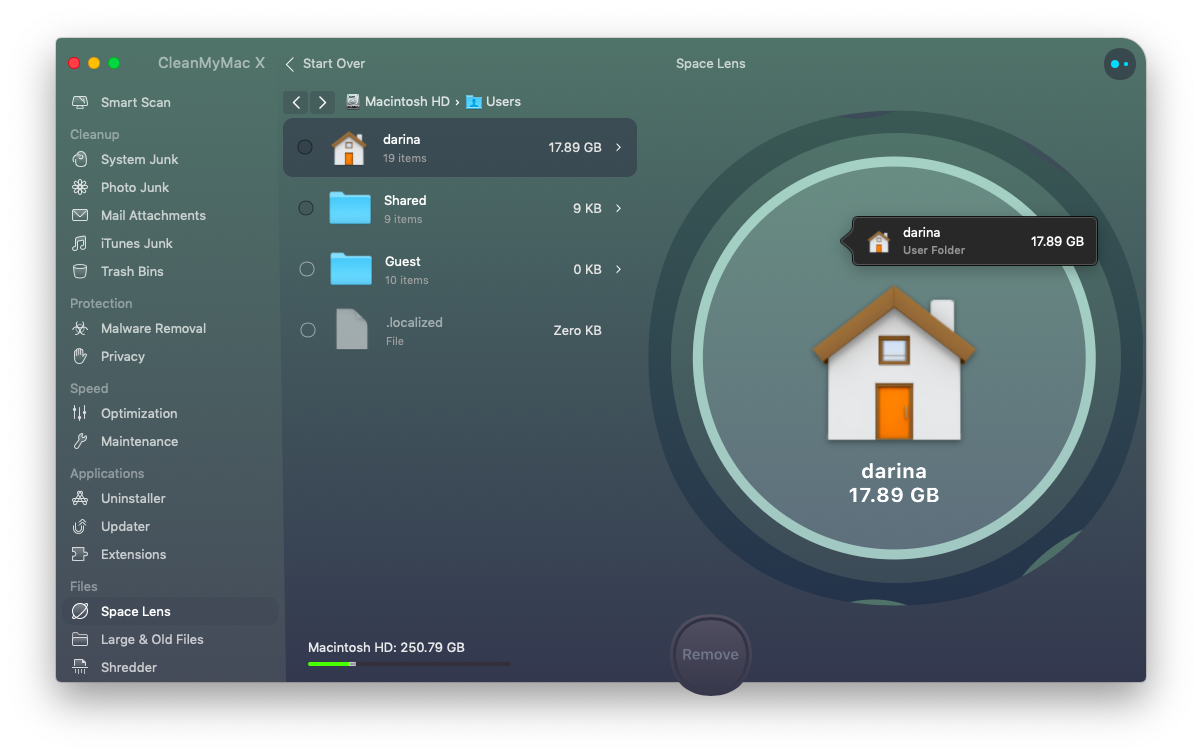Click the Users folder icon in breadcrumb
Viewport: 1202px width, 756px height.
coord(474,102)
